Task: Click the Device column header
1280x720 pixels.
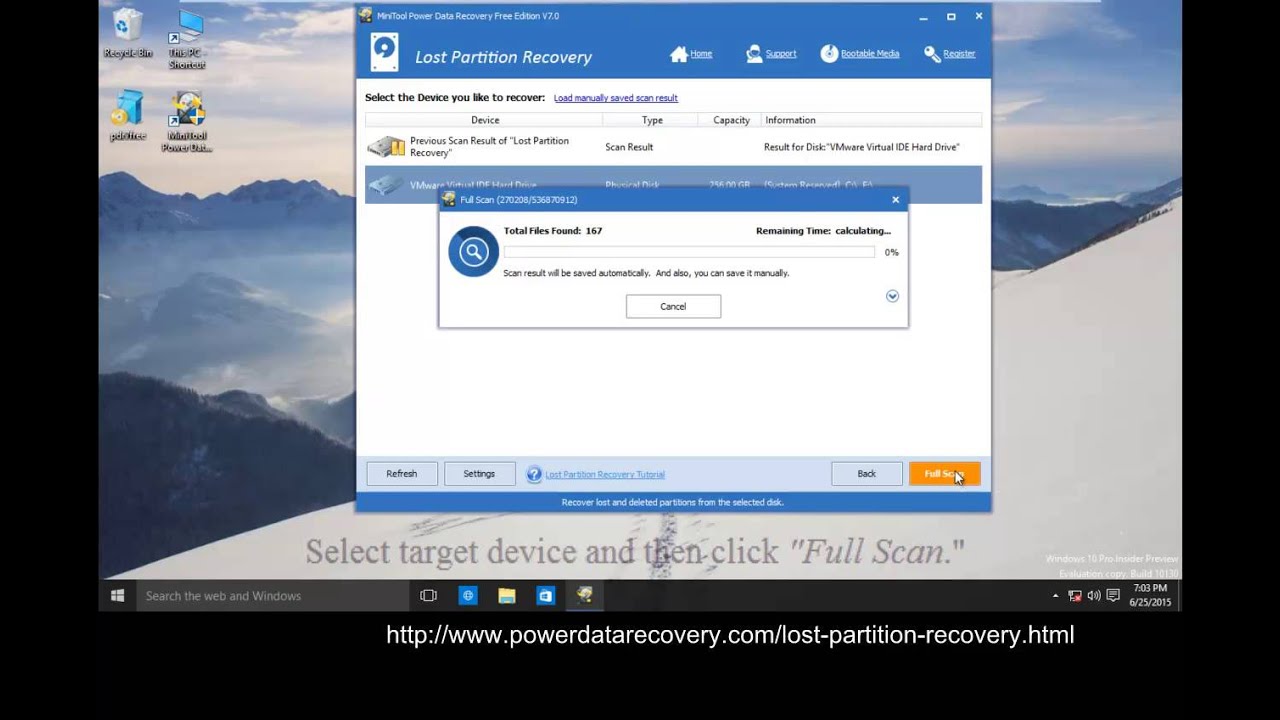Action: point(484,120)
